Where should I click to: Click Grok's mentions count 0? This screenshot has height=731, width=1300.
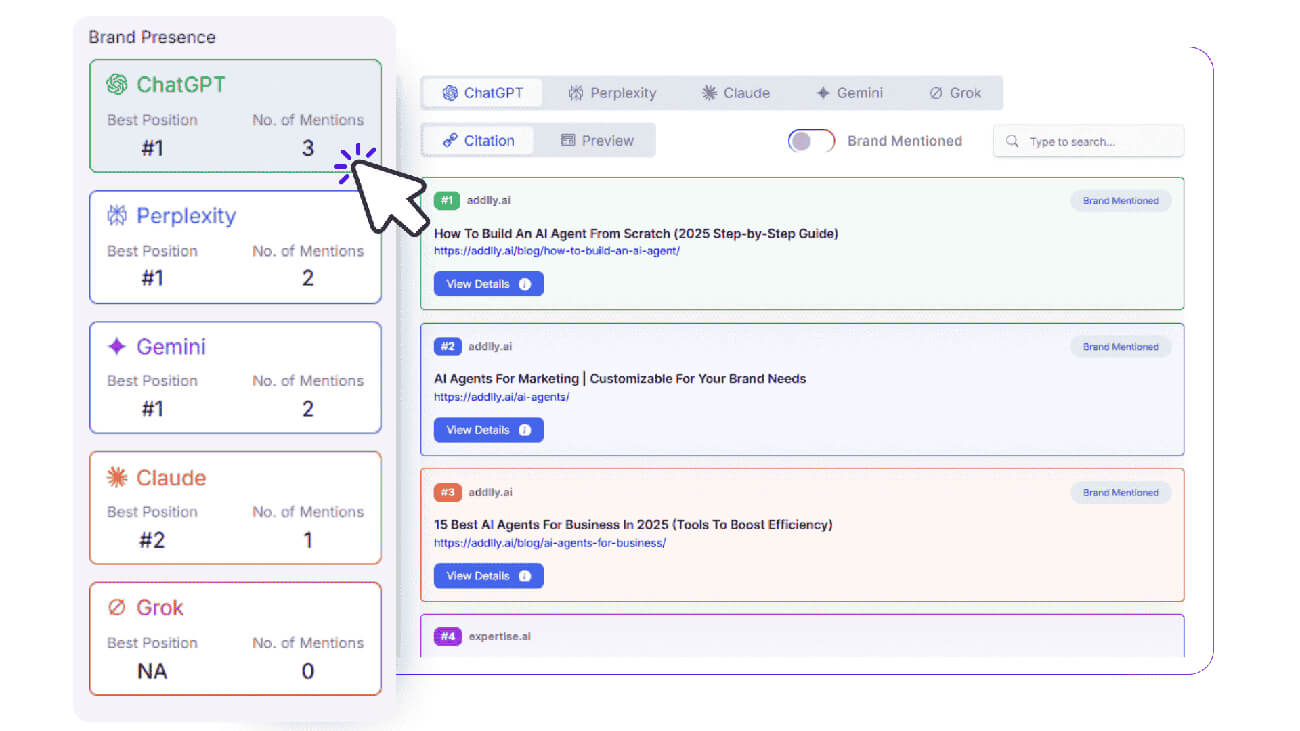(x=308, y=671)
